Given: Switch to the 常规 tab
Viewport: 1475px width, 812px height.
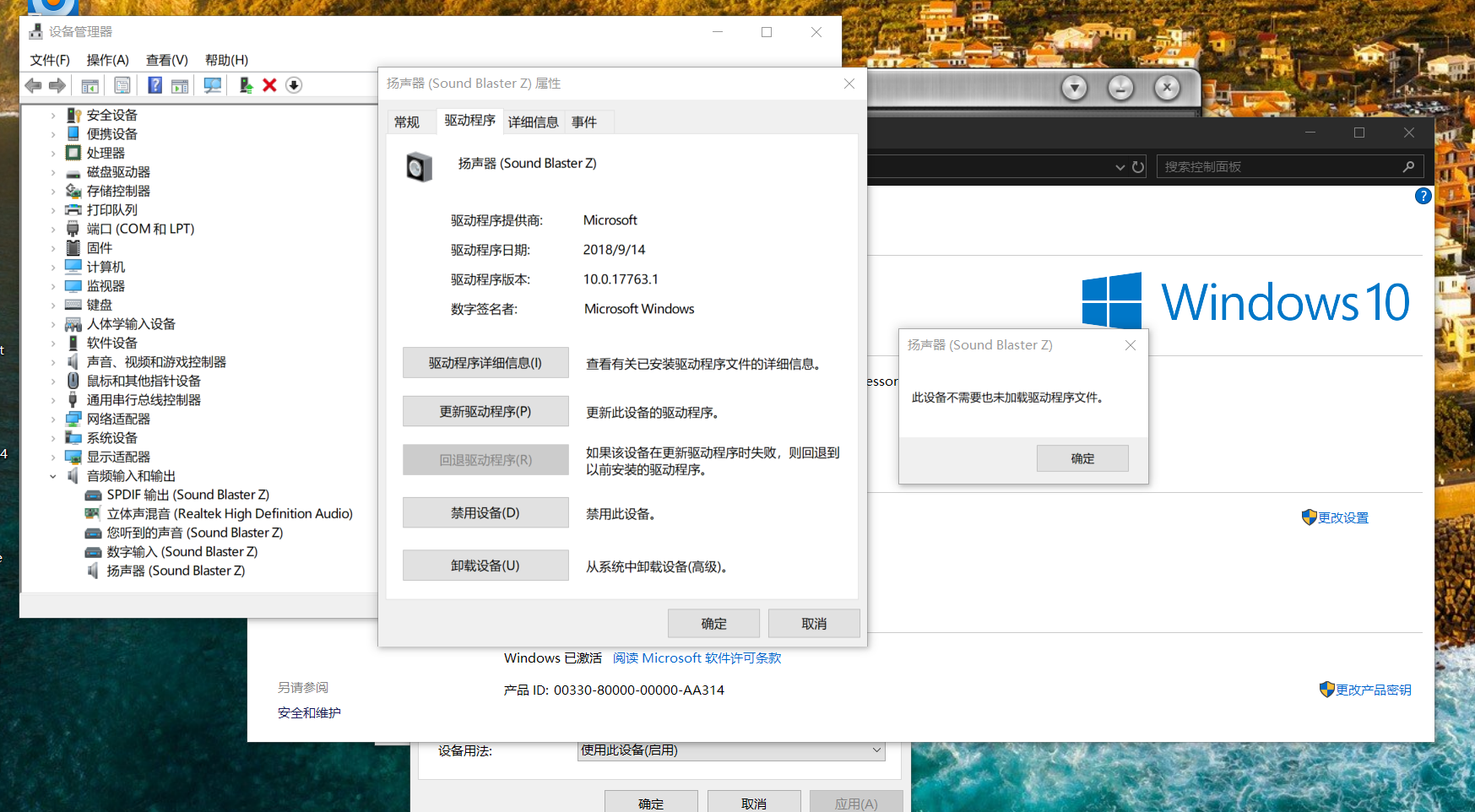Looking at the screenshot, I should click(407, 122).
